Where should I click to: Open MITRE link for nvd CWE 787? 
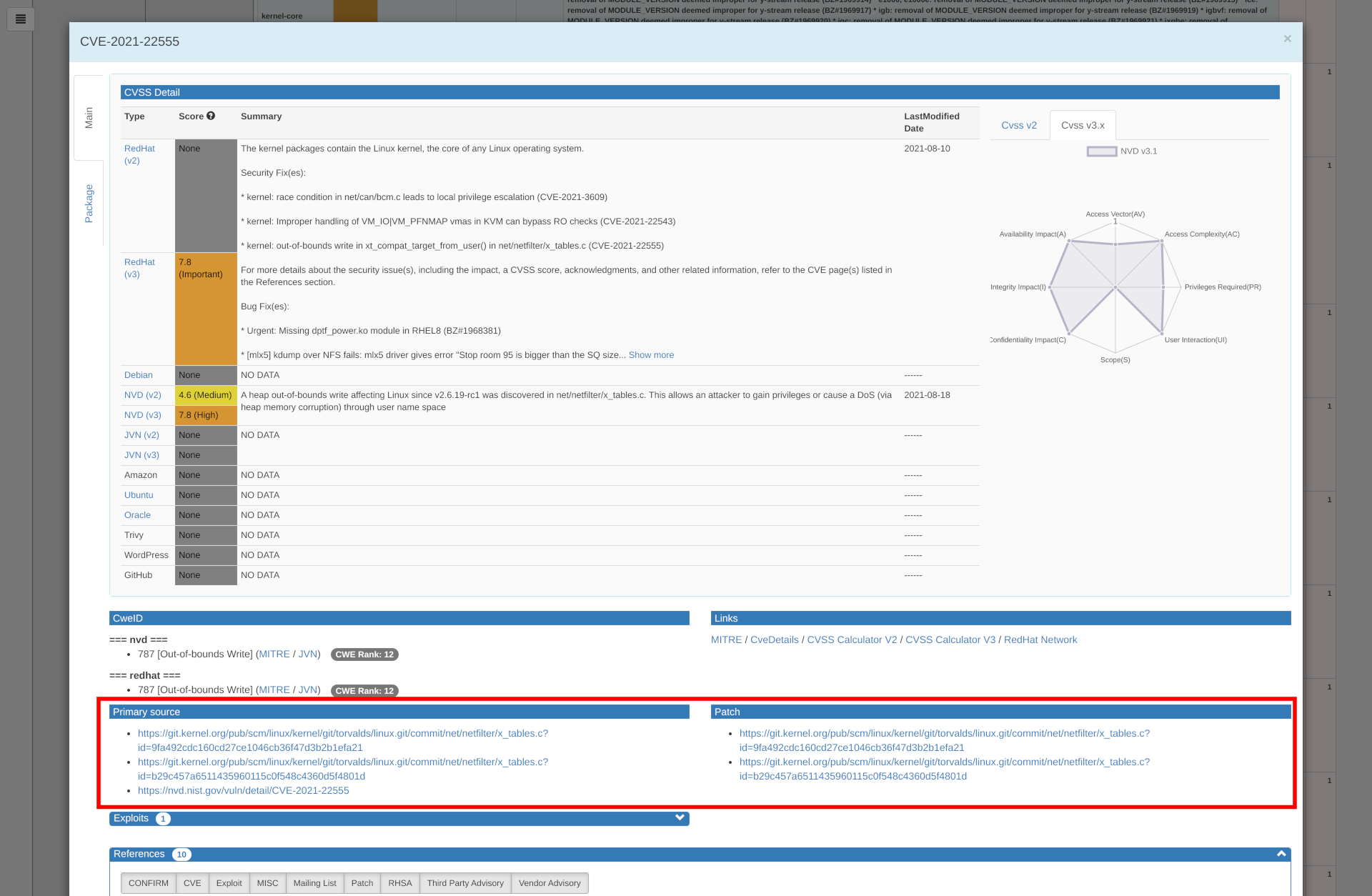274,654
